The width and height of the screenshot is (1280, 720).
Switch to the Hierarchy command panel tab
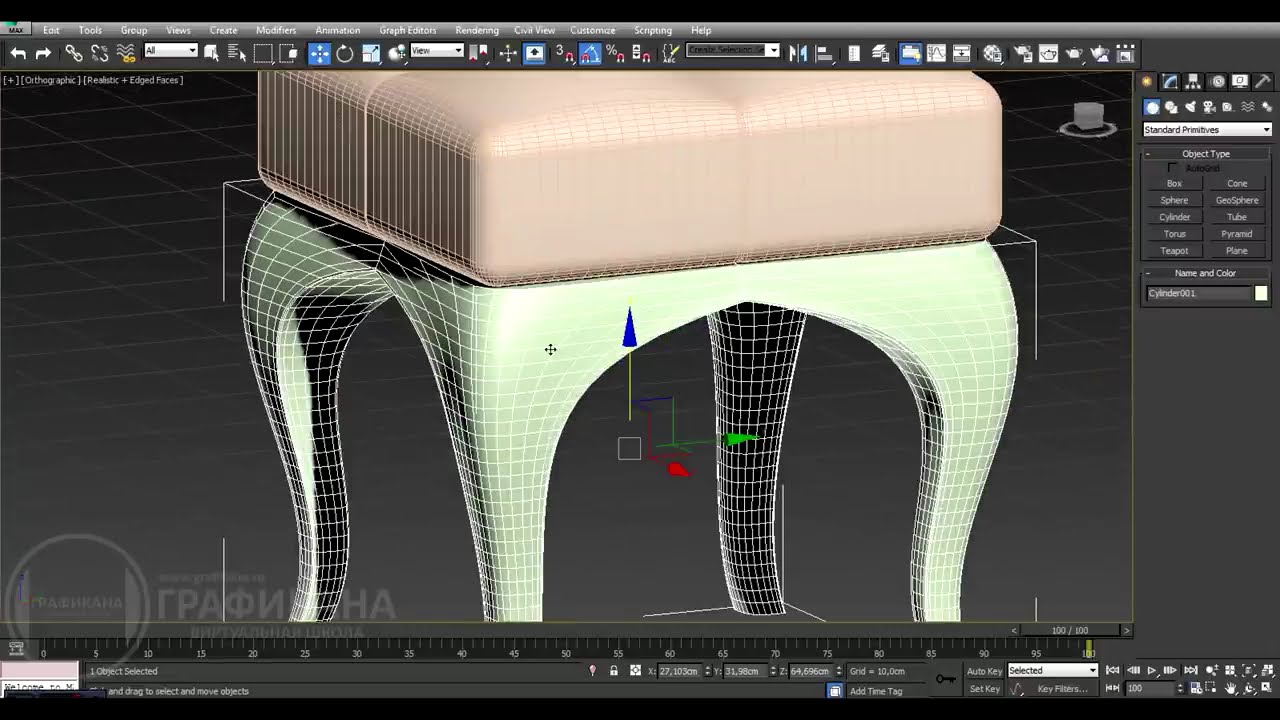pyautogui.click(x=1194, y=82)
